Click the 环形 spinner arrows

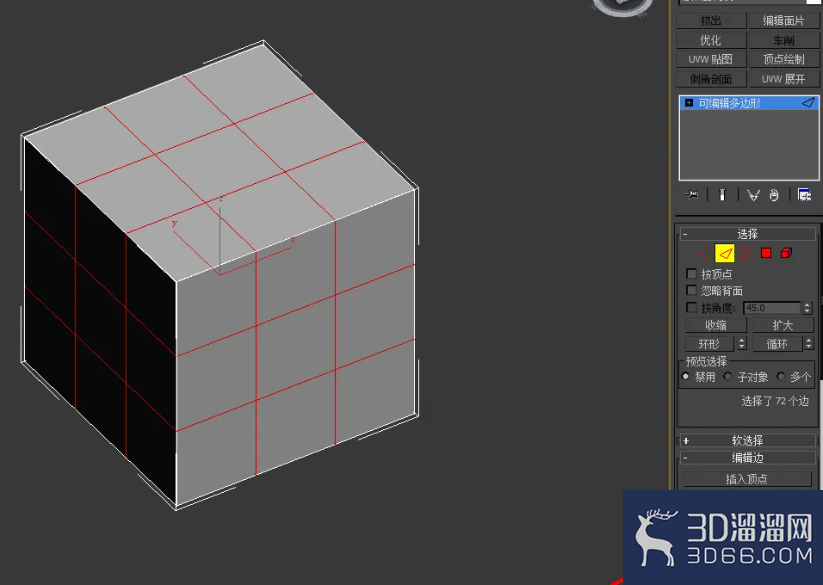click(742, 344)
